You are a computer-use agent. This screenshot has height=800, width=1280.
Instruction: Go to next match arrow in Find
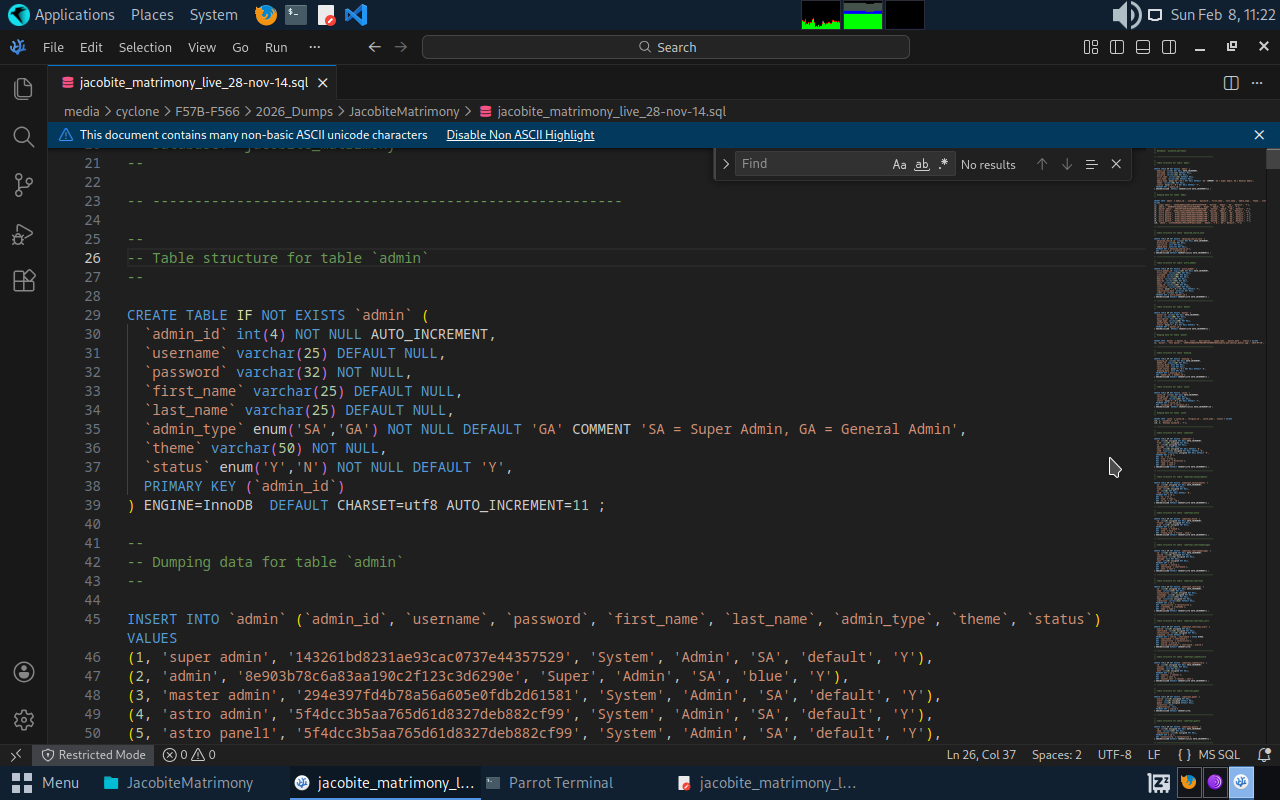1067,164
